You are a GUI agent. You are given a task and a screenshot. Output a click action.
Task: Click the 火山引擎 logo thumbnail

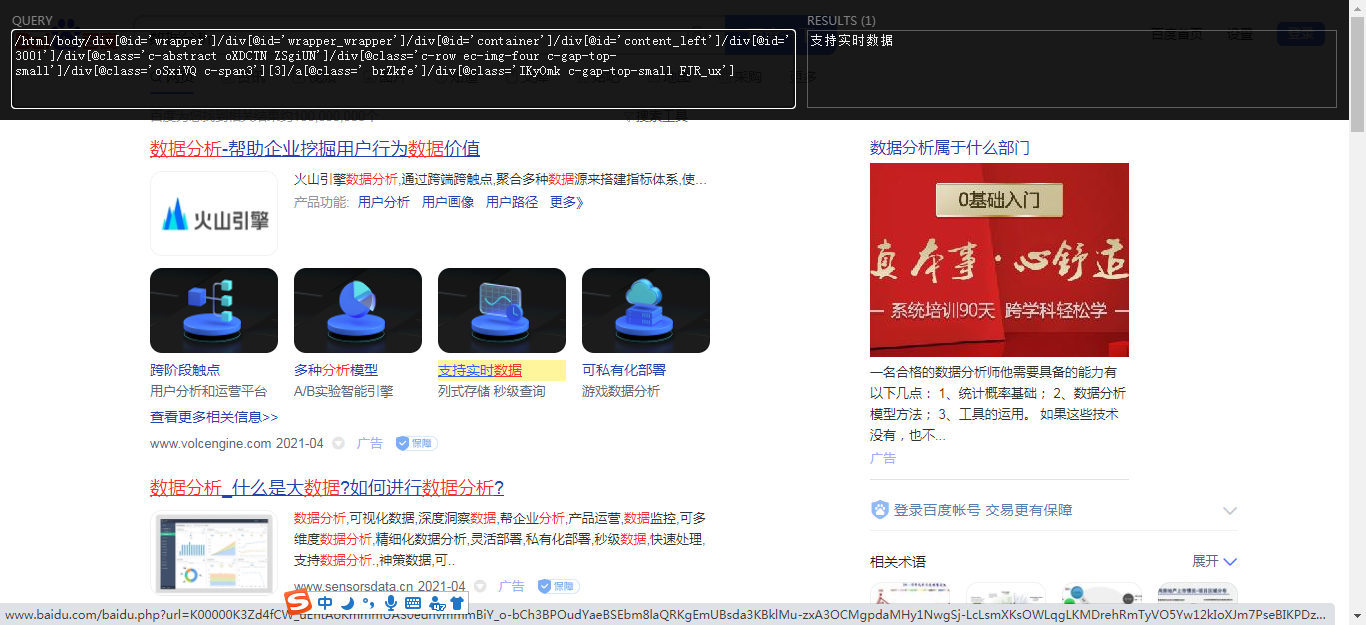213,213
